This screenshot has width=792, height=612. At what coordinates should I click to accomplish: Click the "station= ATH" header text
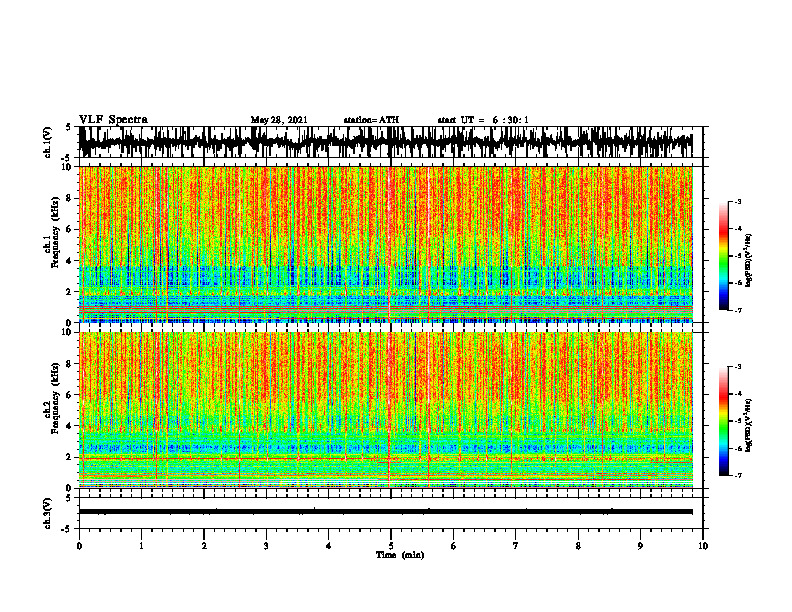point(371,120)
